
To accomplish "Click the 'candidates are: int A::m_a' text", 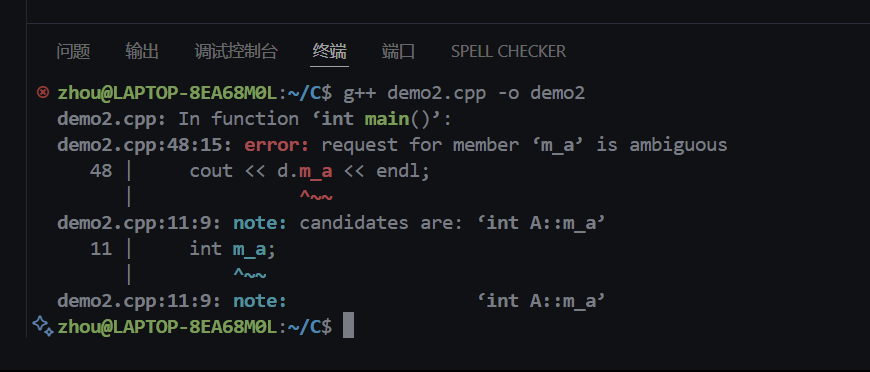I will click(452, 223).
